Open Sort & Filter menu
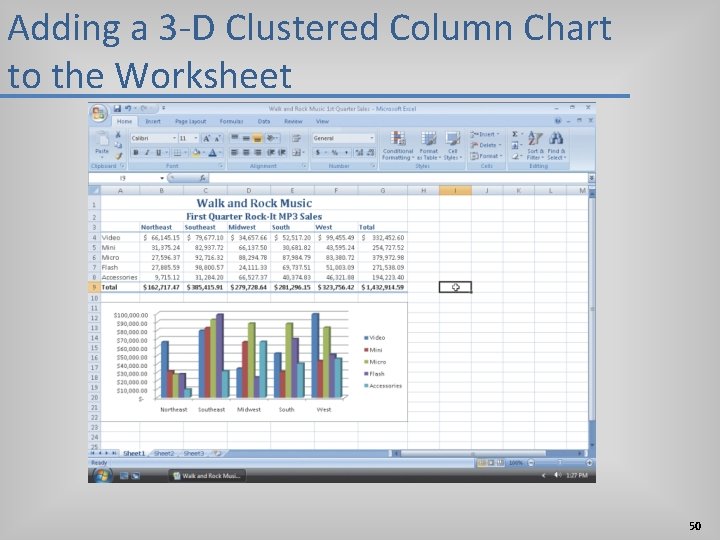 [535, 146]
